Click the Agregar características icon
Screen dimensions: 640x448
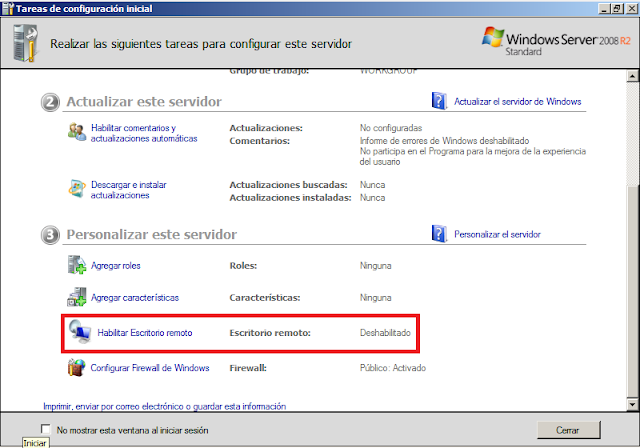pos(77,297)
